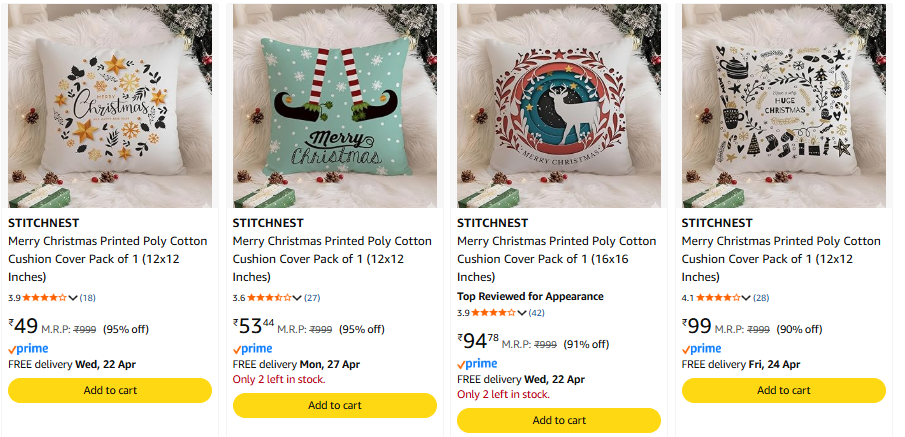905x437 pixels.
Task: Expand rating chevron beside the (42) reviews
Action: point(522,313)
